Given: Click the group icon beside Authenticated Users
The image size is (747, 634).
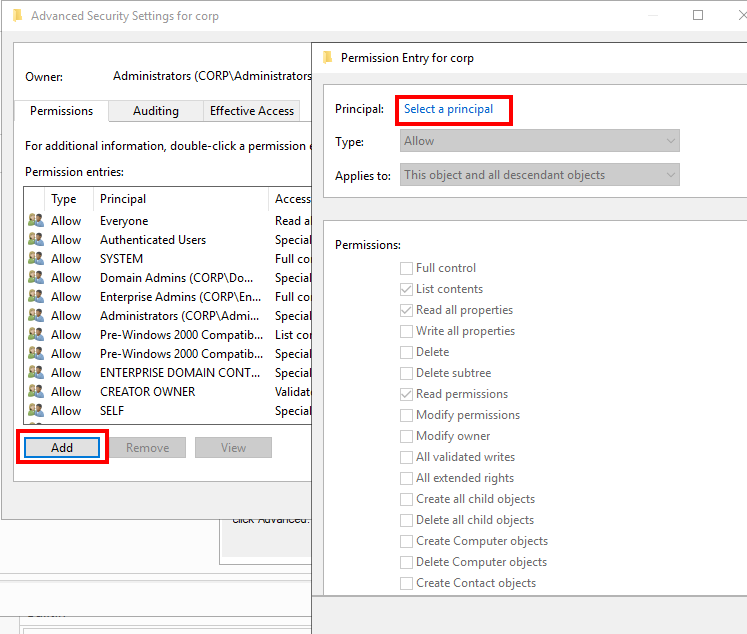Looking at the screenshot, I should [x=36, y=240].
